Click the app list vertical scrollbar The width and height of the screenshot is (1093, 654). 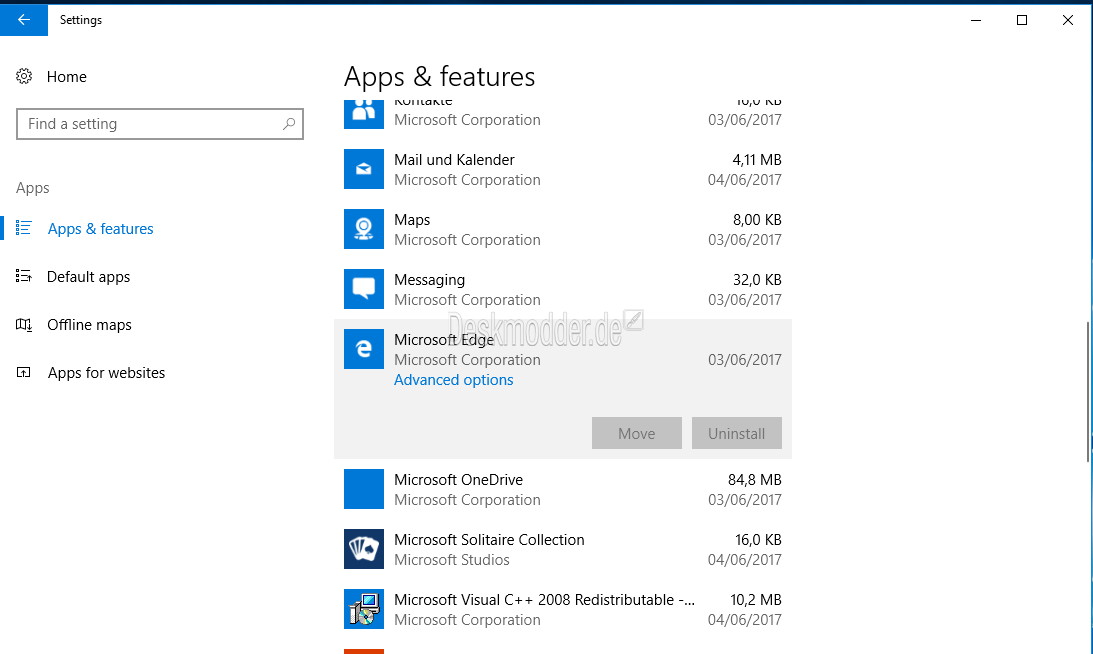(x=1088, y=391)
